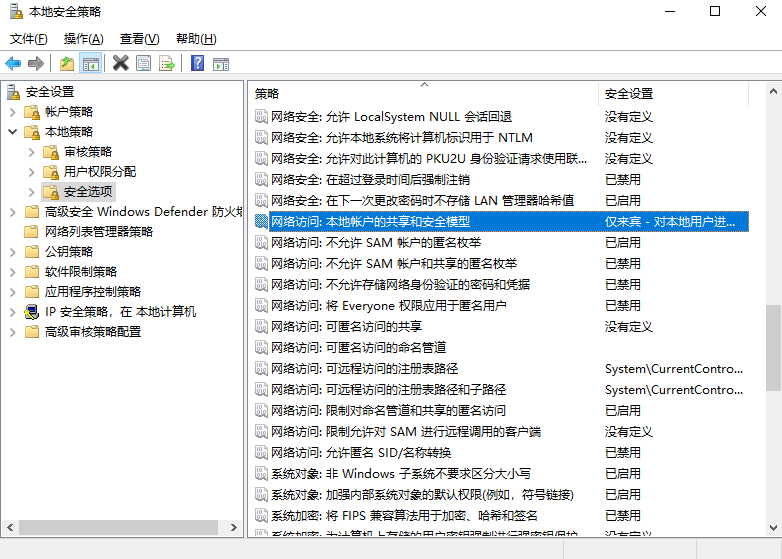Click the vertical scrollbar thumb in policy list

tap(774, 348)
